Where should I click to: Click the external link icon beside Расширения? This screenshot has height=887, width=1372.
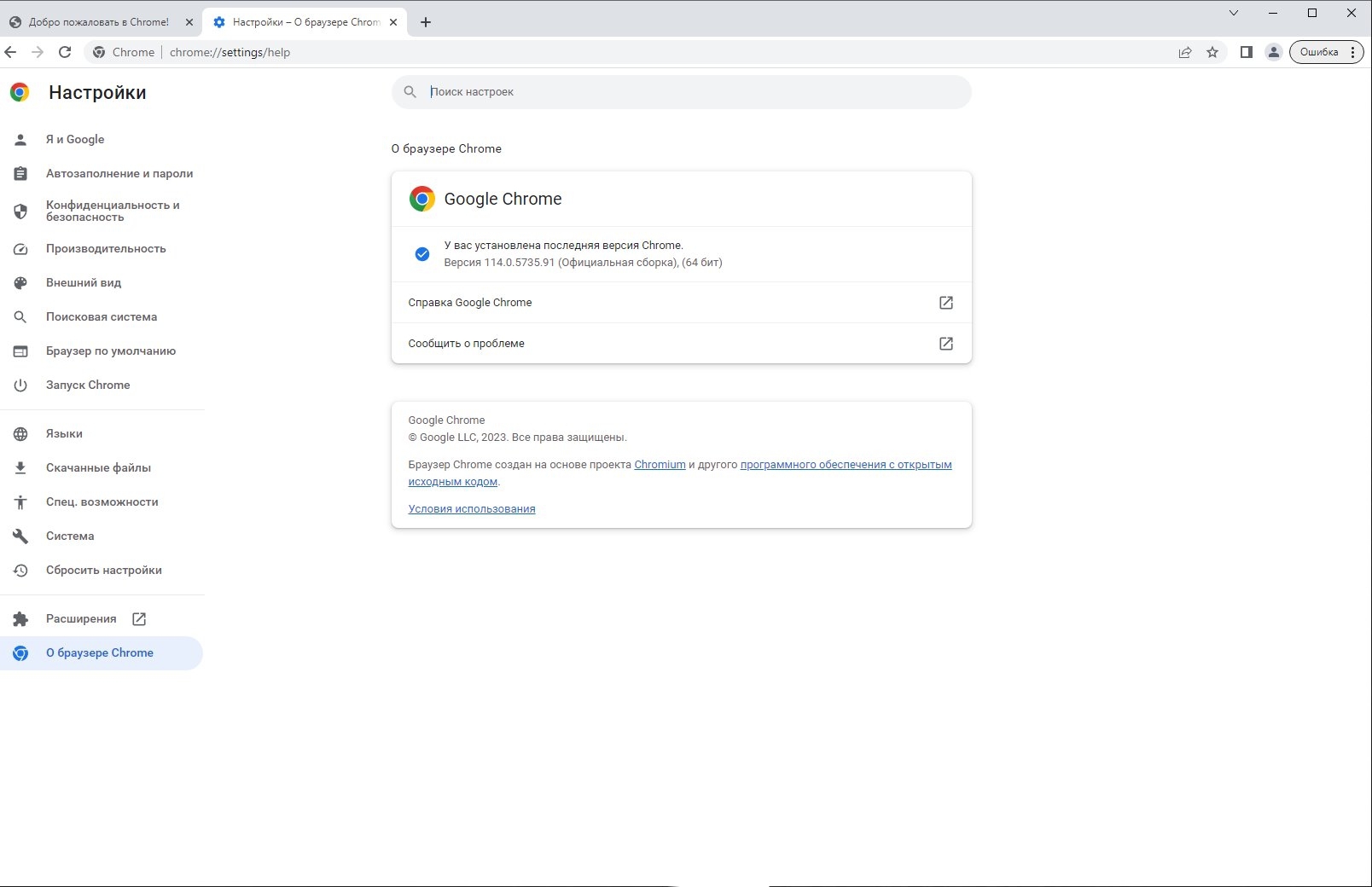[x=139, y=619]
